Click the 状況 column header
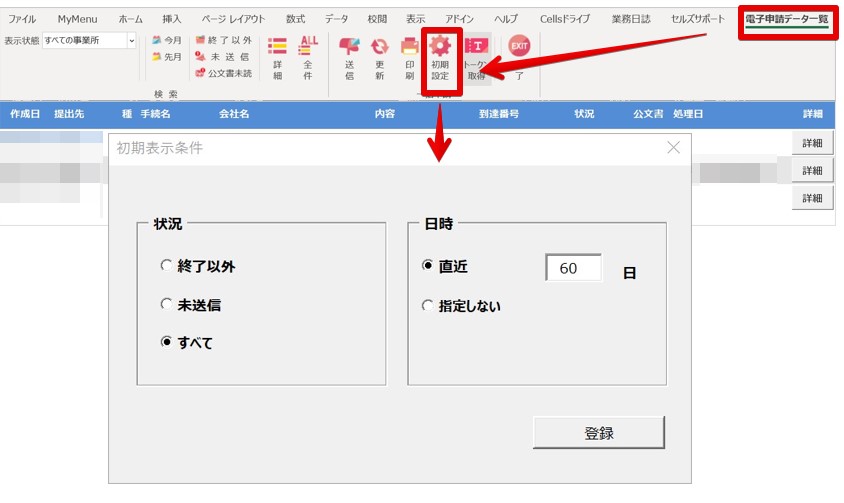 (x=584, y=114)
